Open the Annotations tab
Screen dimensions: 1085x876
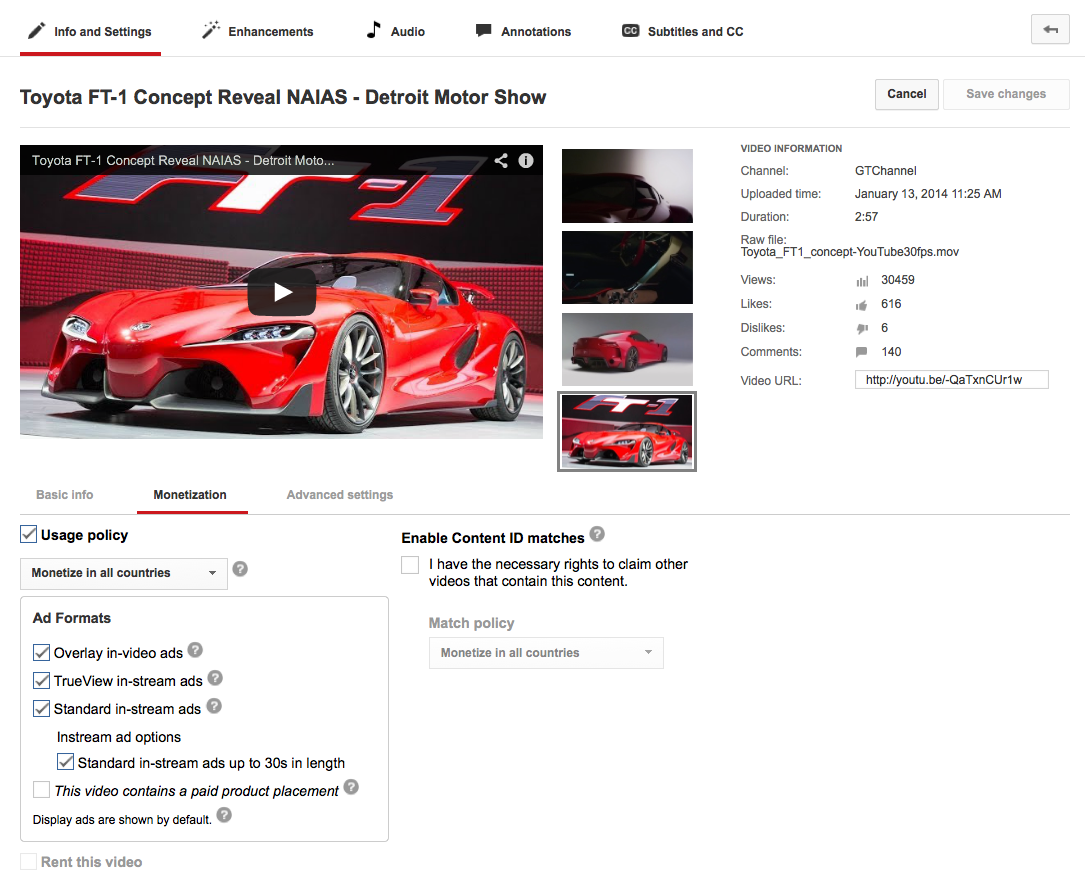click(524, 32)
